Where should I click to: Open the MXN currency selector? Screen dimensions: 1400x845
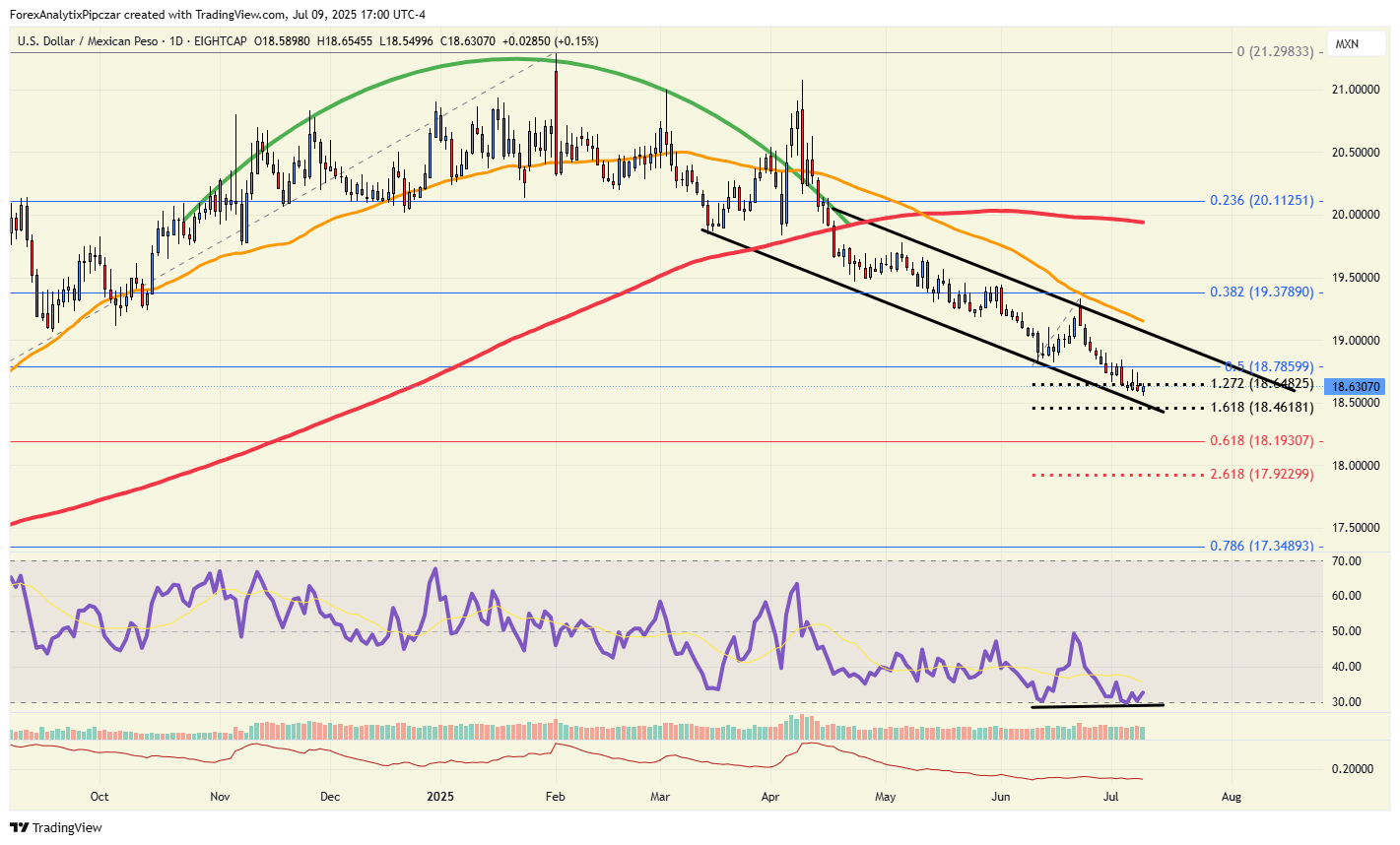click(1347, 44)
